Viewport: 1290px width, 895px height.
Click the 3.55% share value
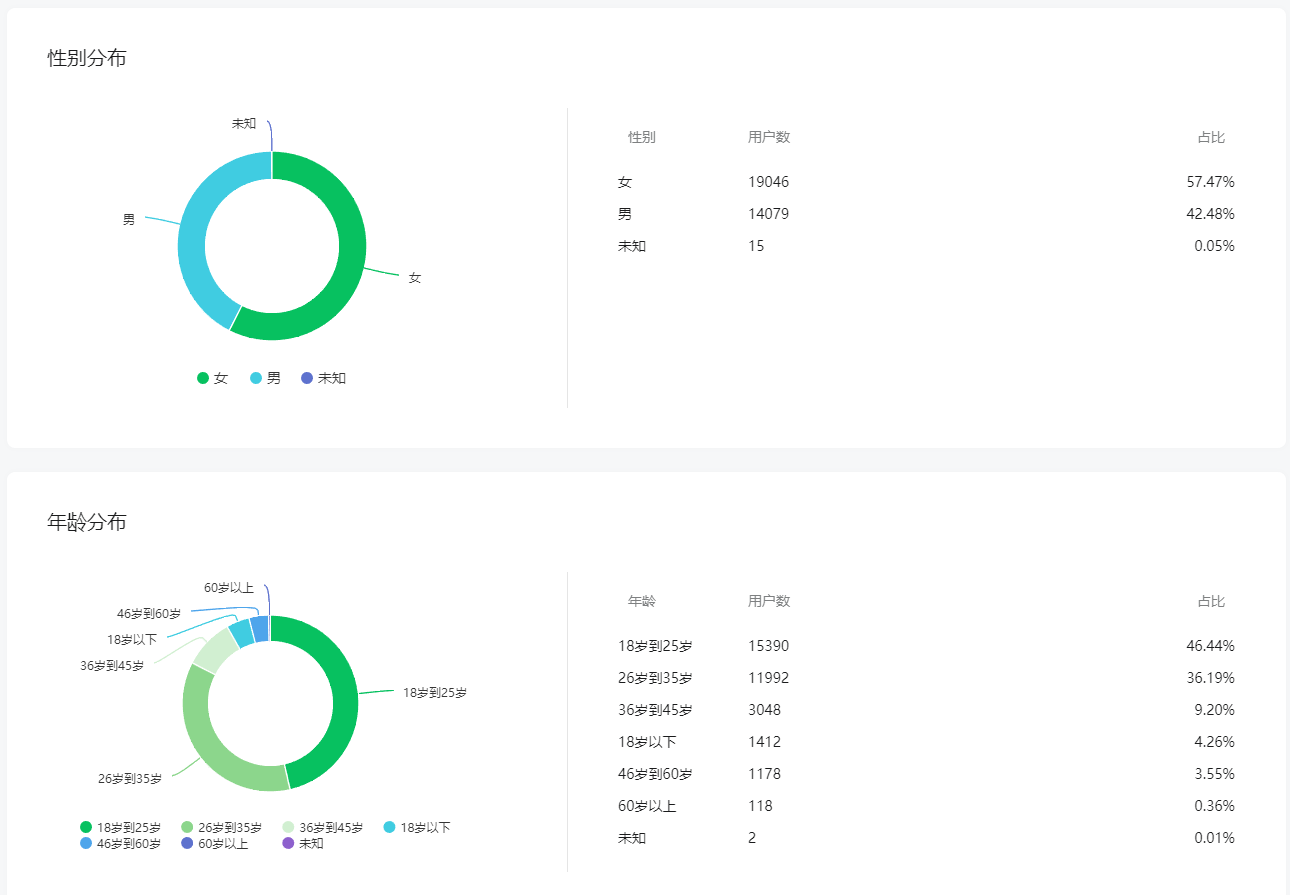[1214, 774]
